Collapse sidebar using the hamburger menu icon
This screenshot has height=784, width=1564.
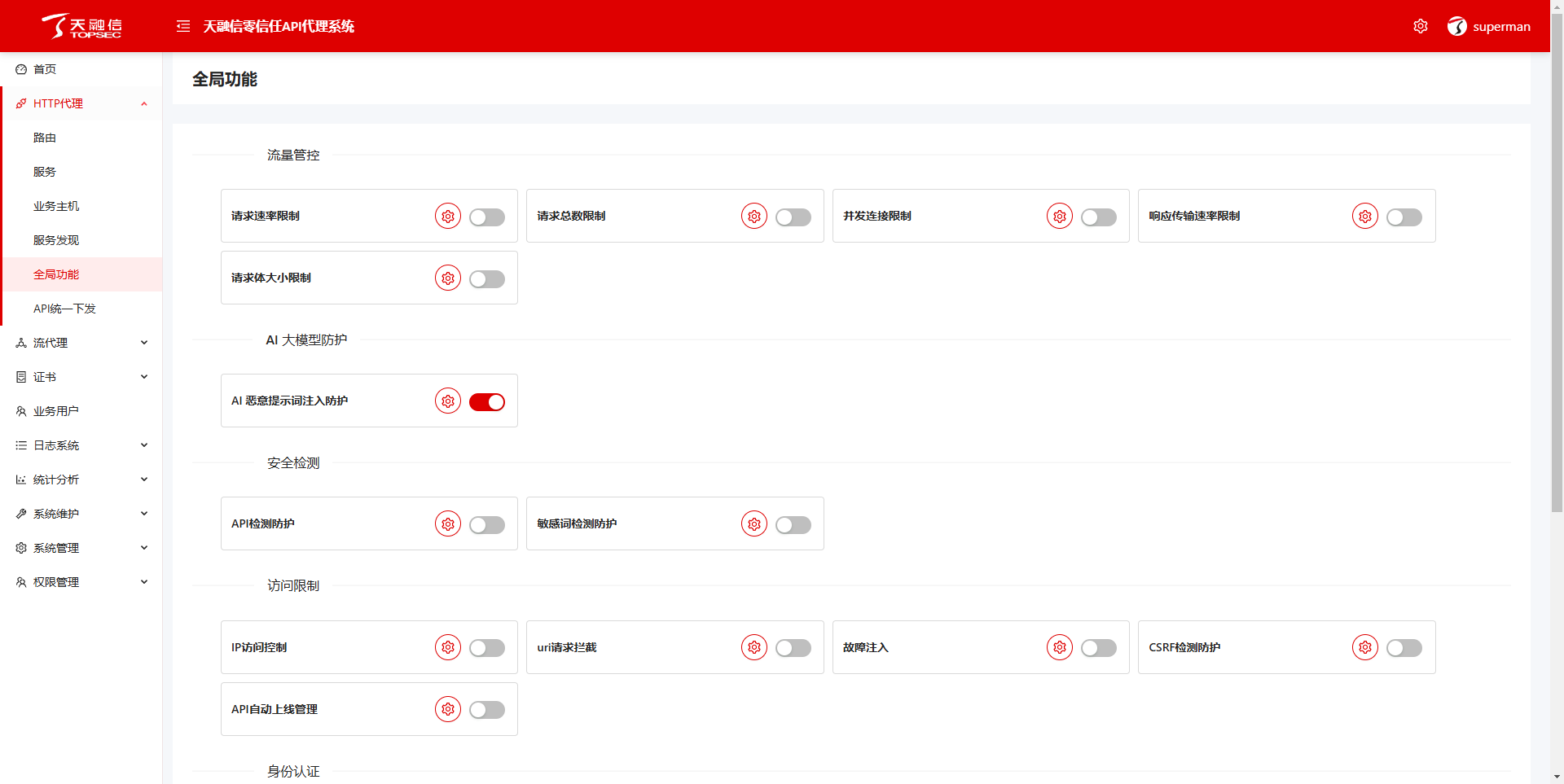pos(183,26)
